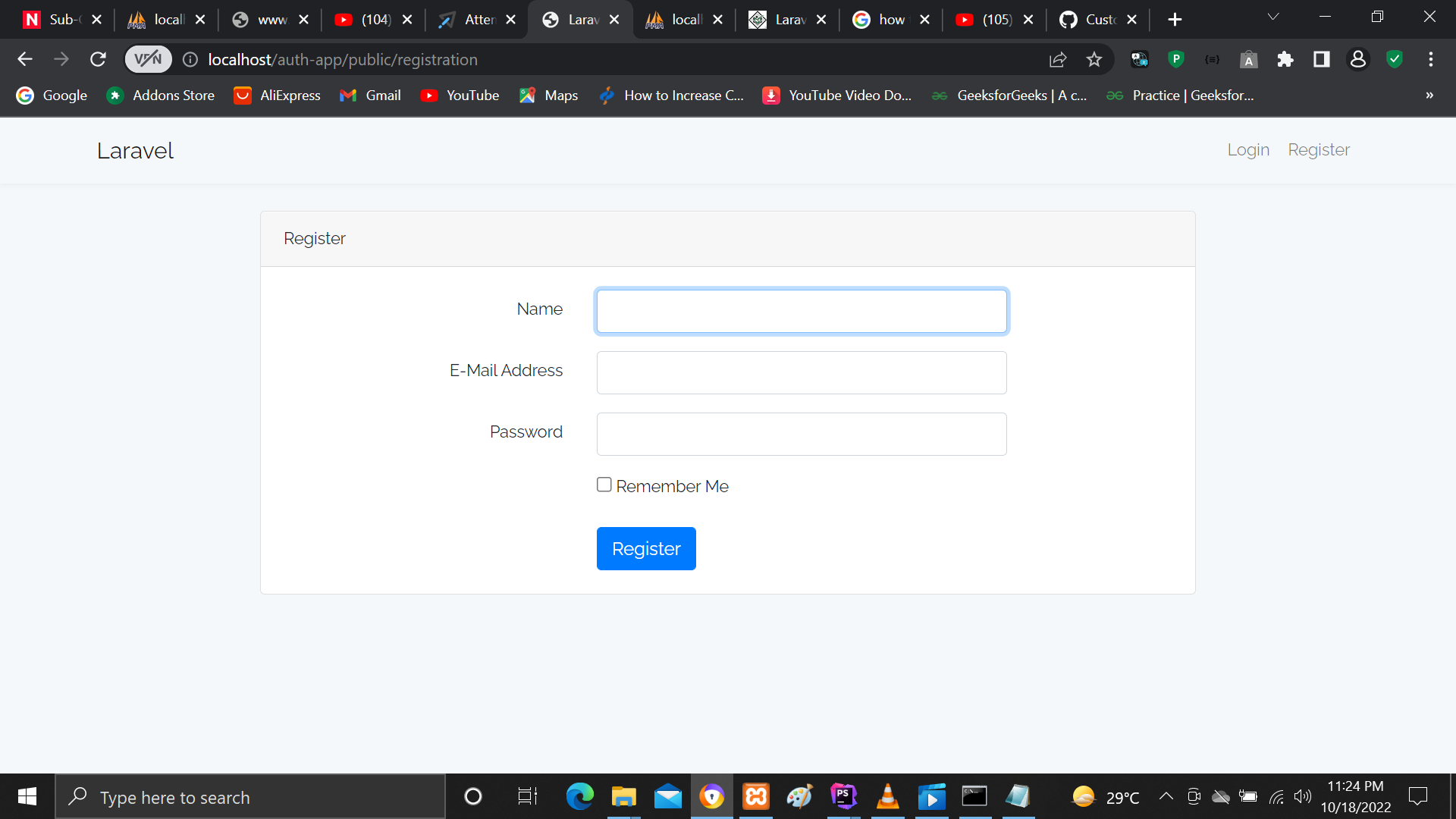Open PhpStorm from the taskbar
The image size is (1456, 819).
click(843, 797)
